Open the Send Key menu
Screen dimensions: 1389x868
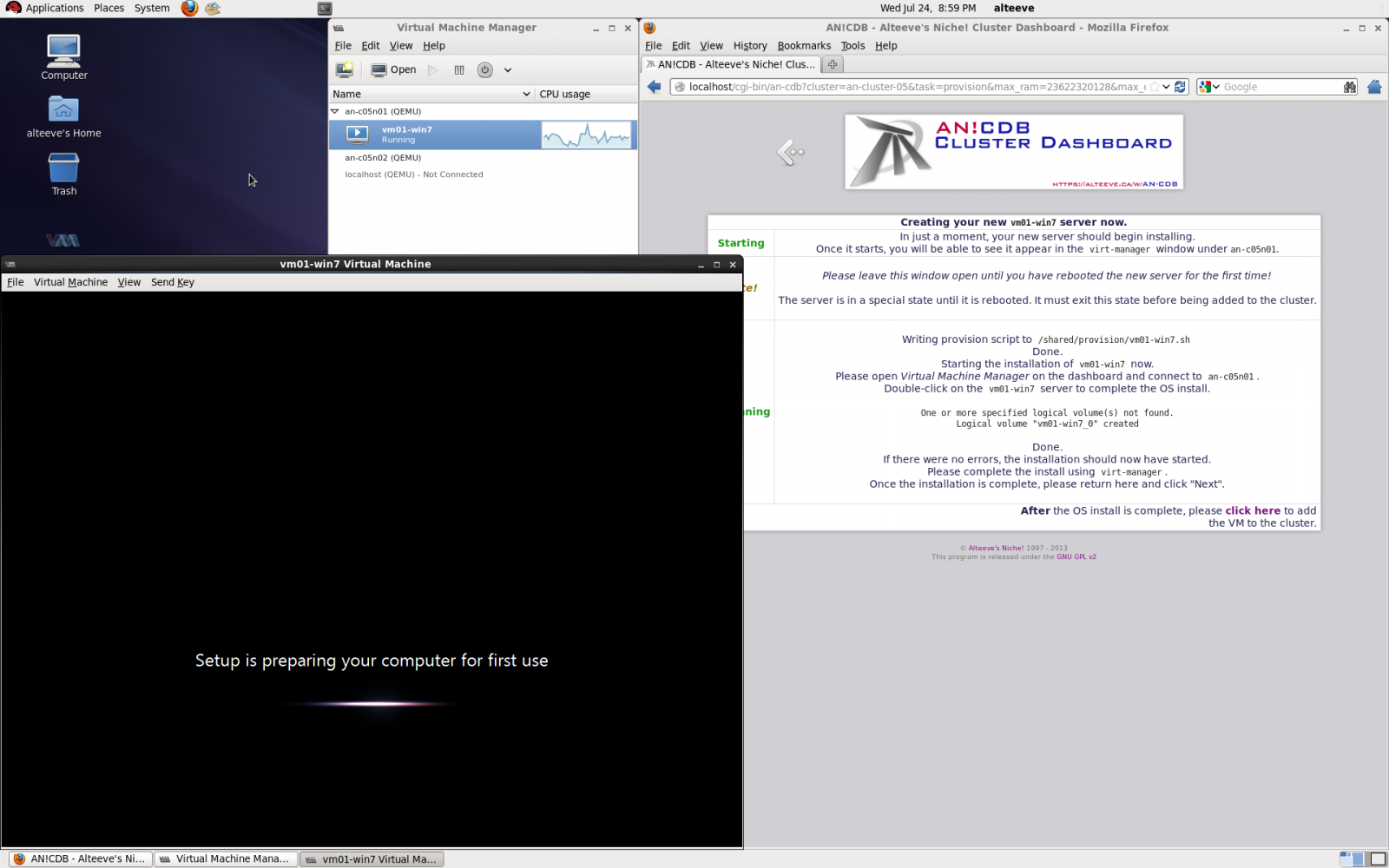[x=172, y=282]
